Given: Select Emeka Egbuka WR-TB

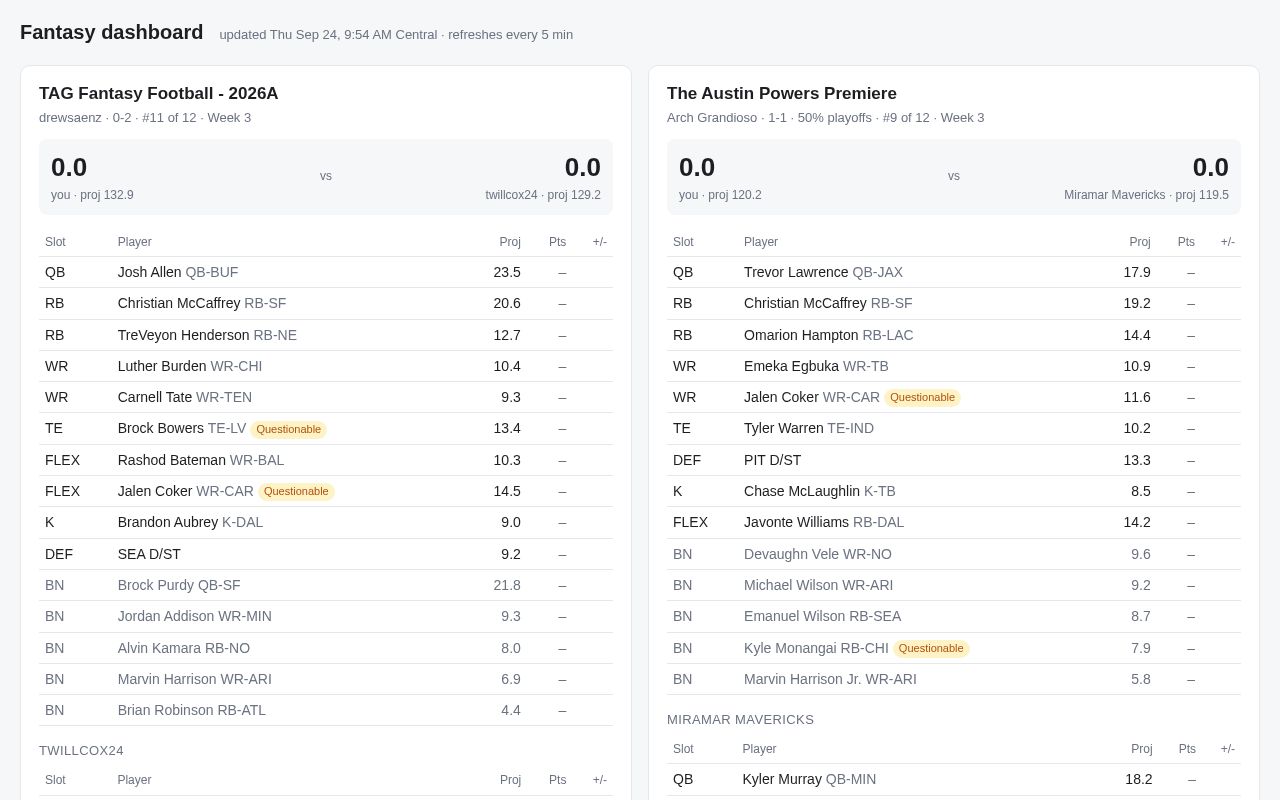Looking at the screenshot, I should 816,366.
